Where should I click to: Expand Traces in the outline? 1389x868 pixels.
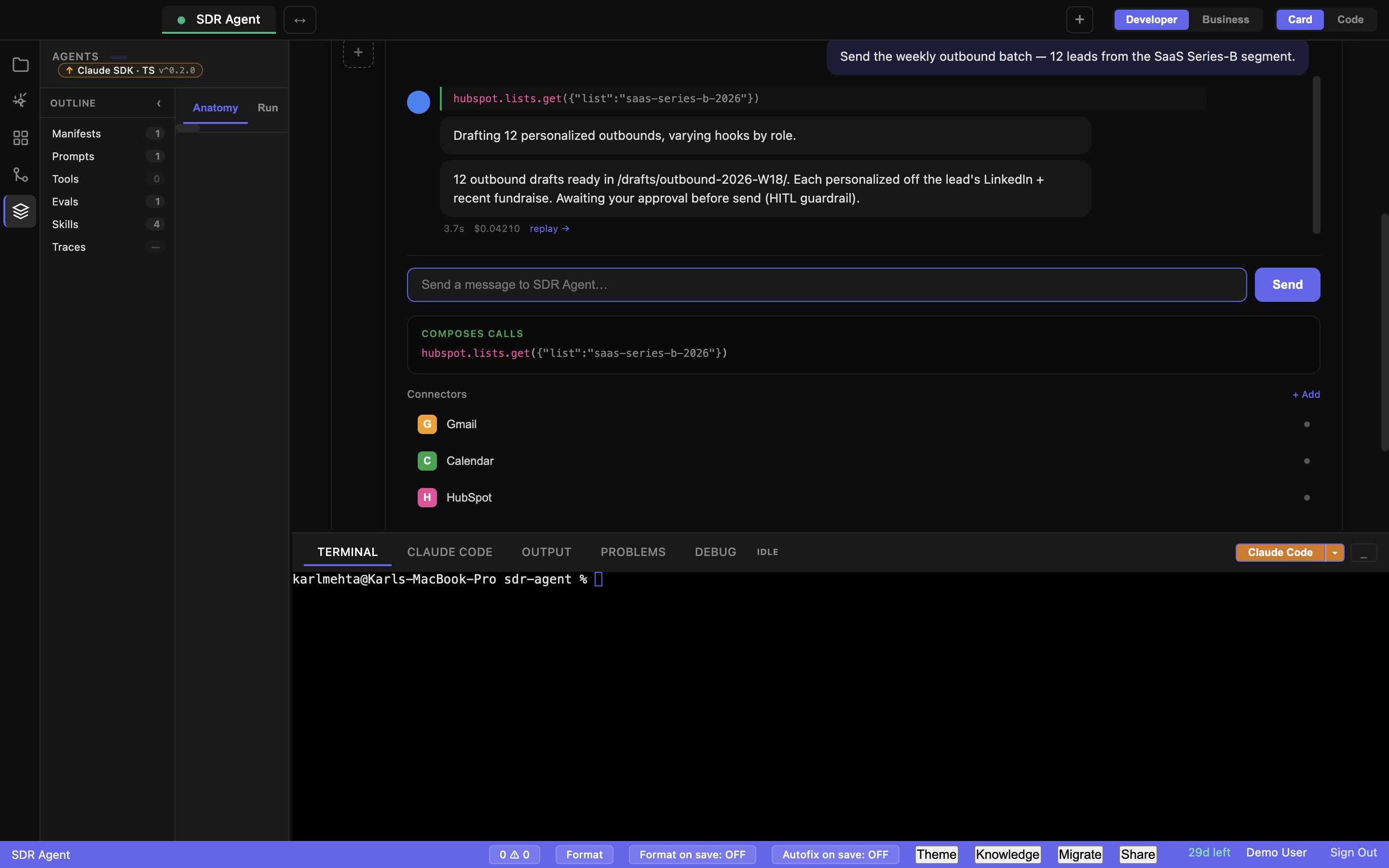click(108, 247)
